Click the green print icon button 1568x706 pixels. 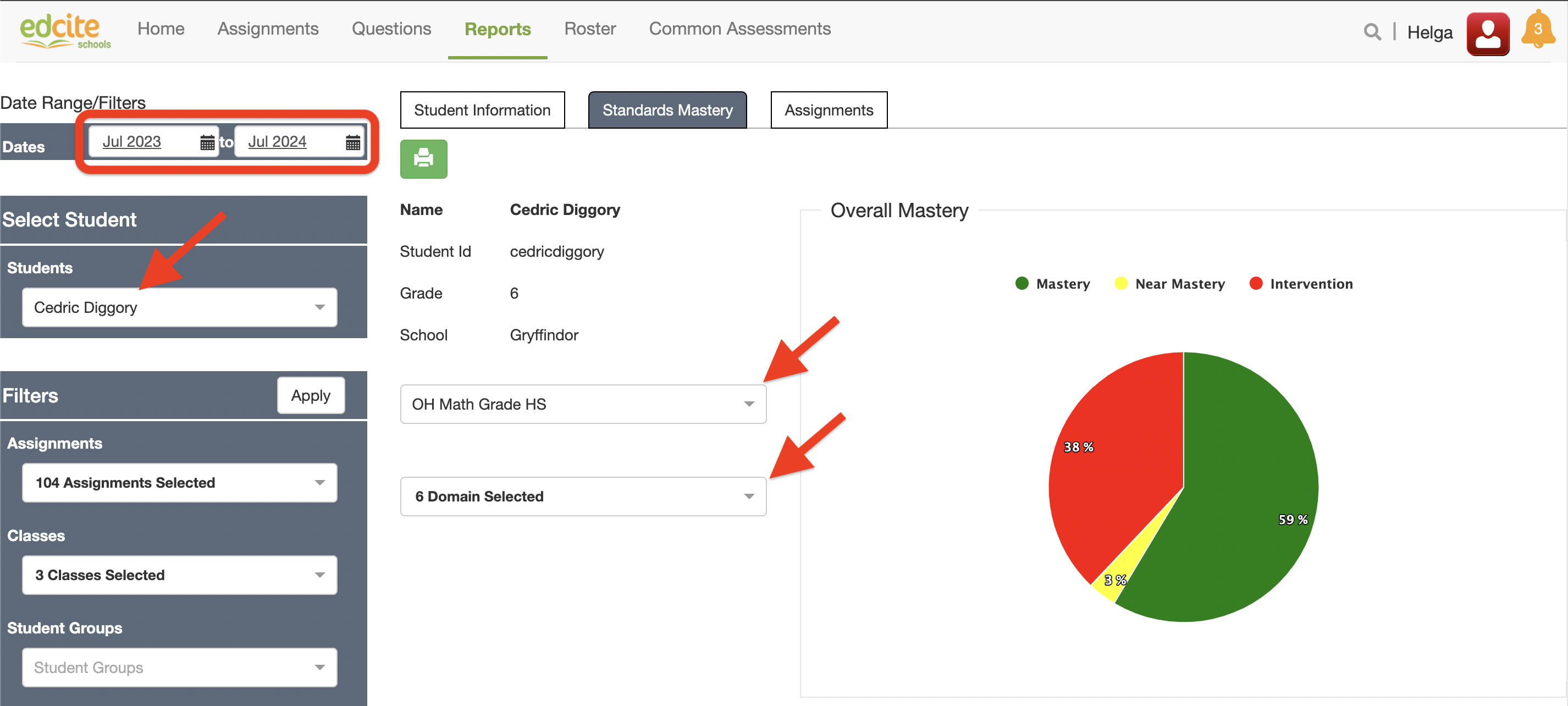point(423,159)
